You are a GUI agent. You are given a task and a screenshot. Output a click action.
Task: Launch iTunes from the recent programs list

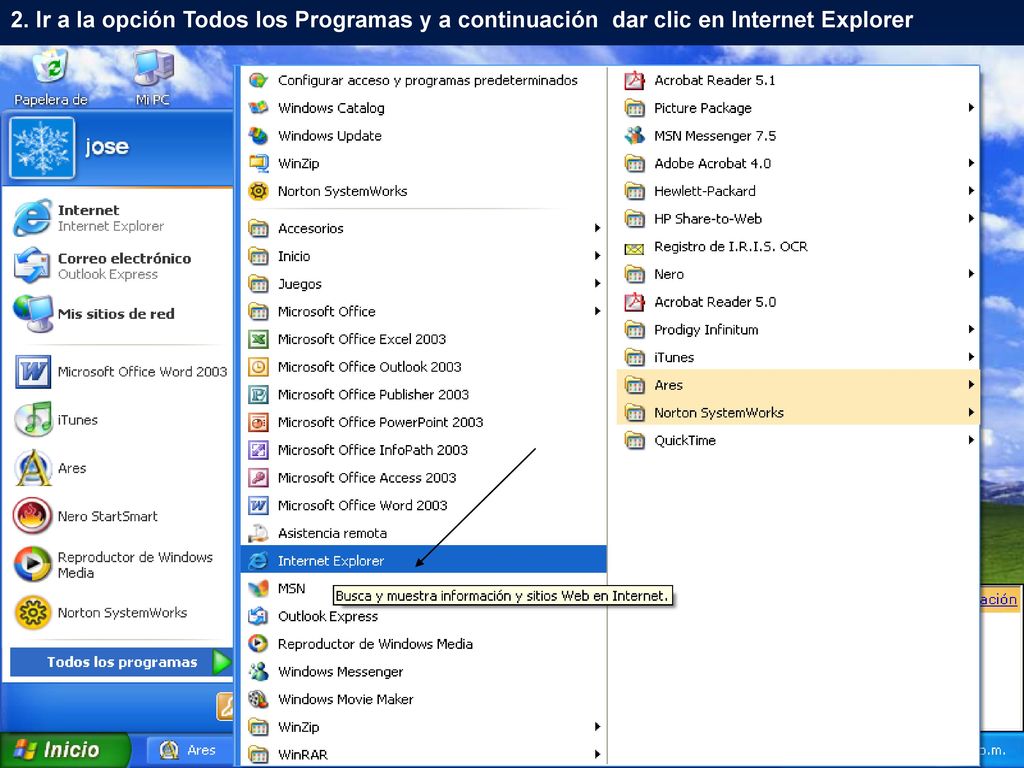tap(118, 420)
